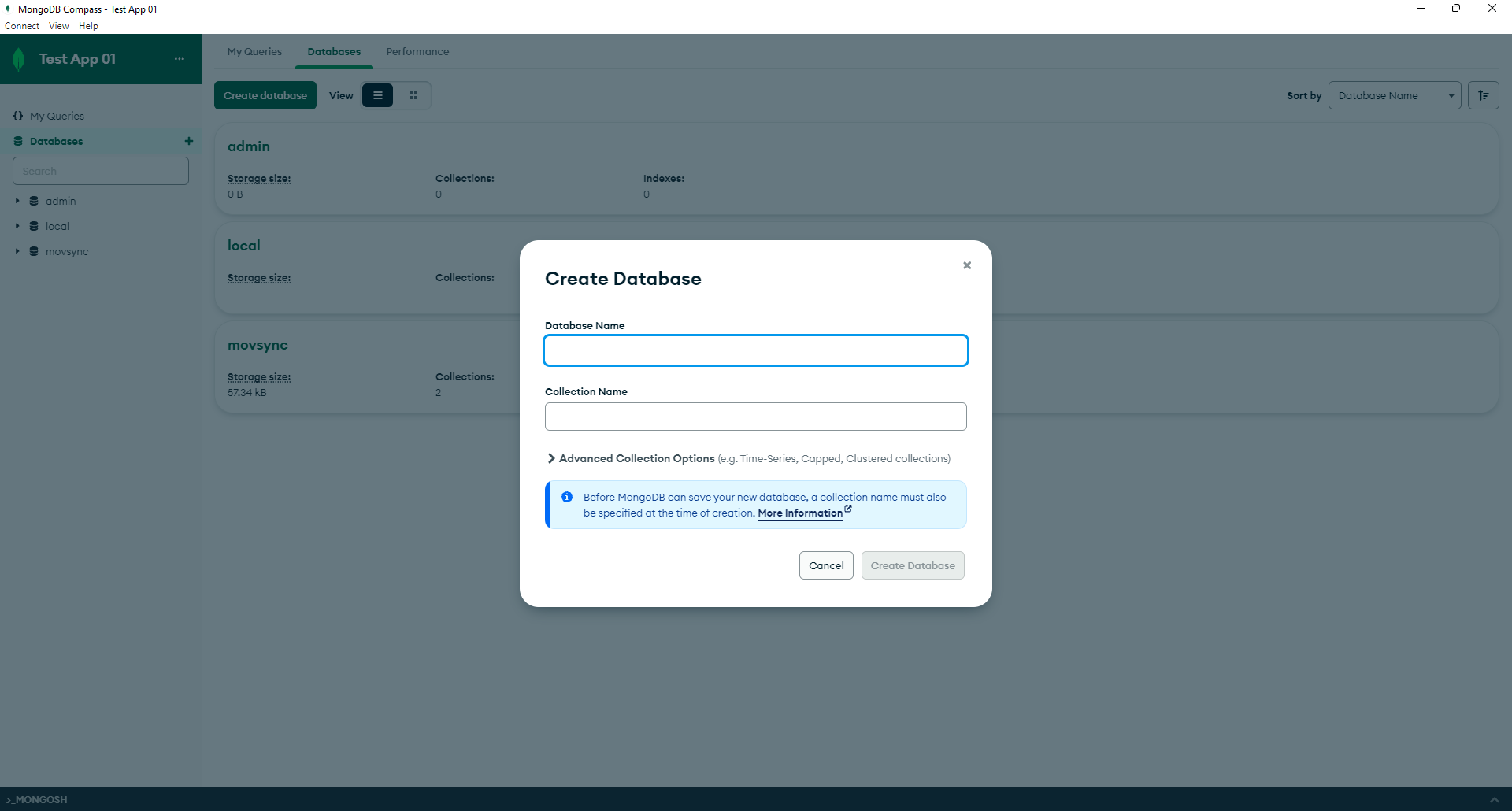The height and width of the screenshot is (811, 1512).
Task: Click the Cancel button
Action: [x=826, y=565]
